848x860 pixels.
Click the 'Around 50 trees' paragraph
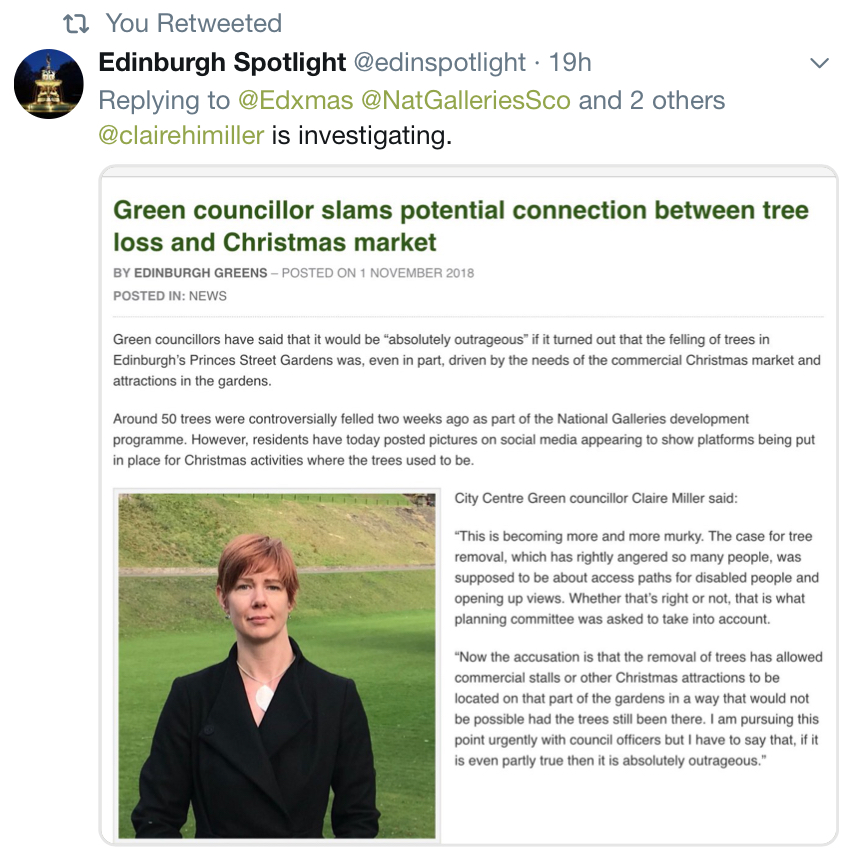464,439
